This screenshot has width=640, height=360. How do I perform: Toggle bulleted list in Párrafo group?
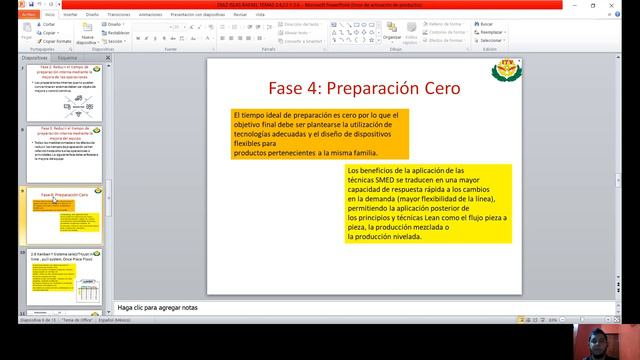point(223,27)
